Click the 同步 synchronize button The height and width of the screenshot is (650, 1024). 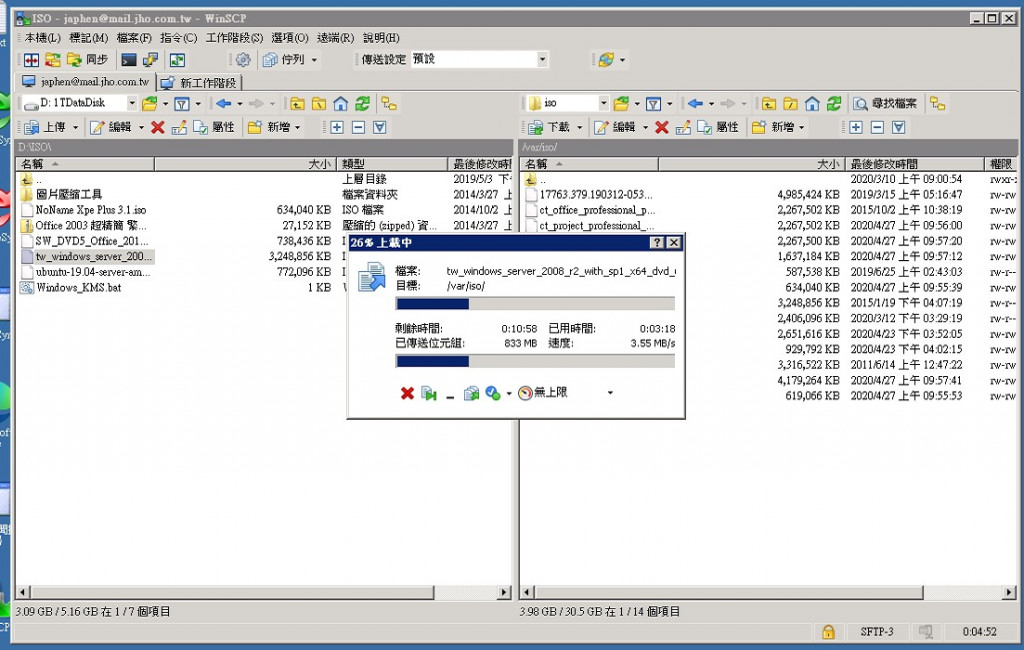pos(88,60)
